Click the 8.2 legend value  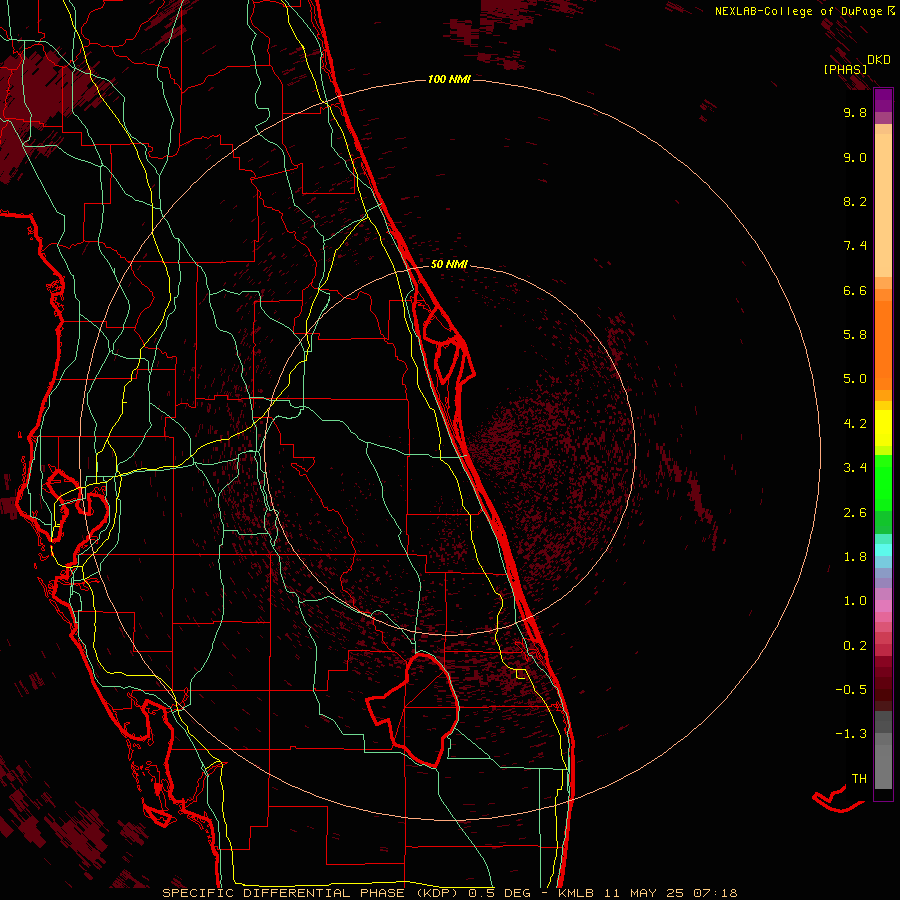coord(855,201)
